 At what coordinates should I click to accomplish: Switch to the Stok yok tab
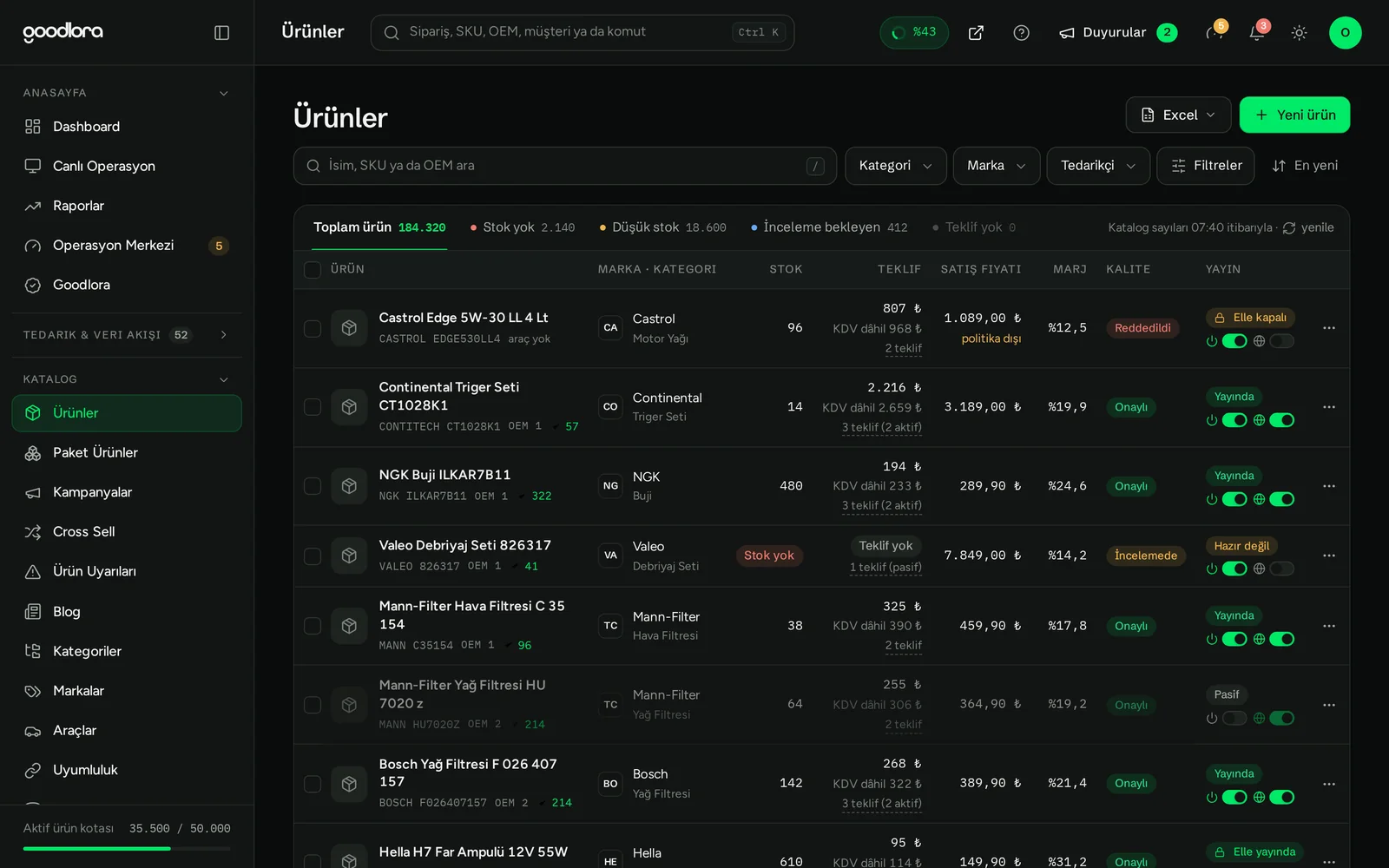pos(523,227)
